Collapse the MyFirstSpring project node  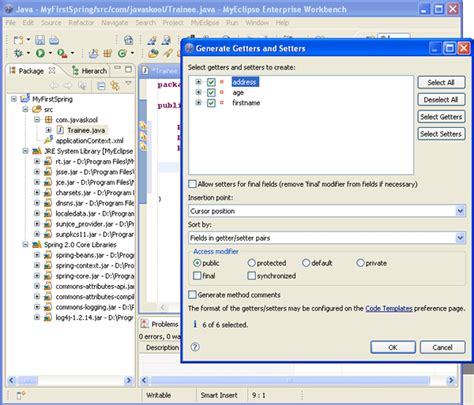tap(14, 99)
